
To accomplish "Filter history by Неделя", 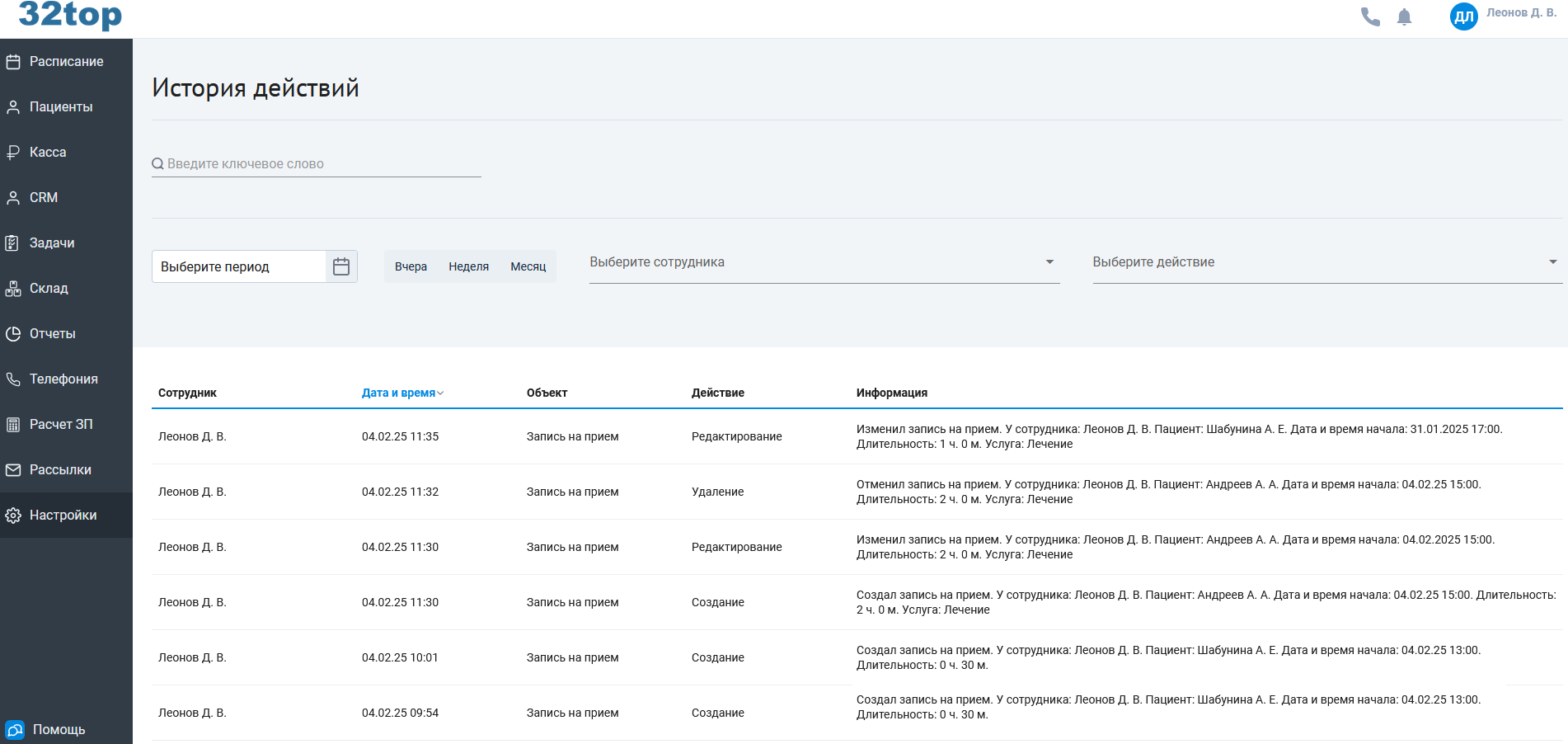I will [468, 266].
